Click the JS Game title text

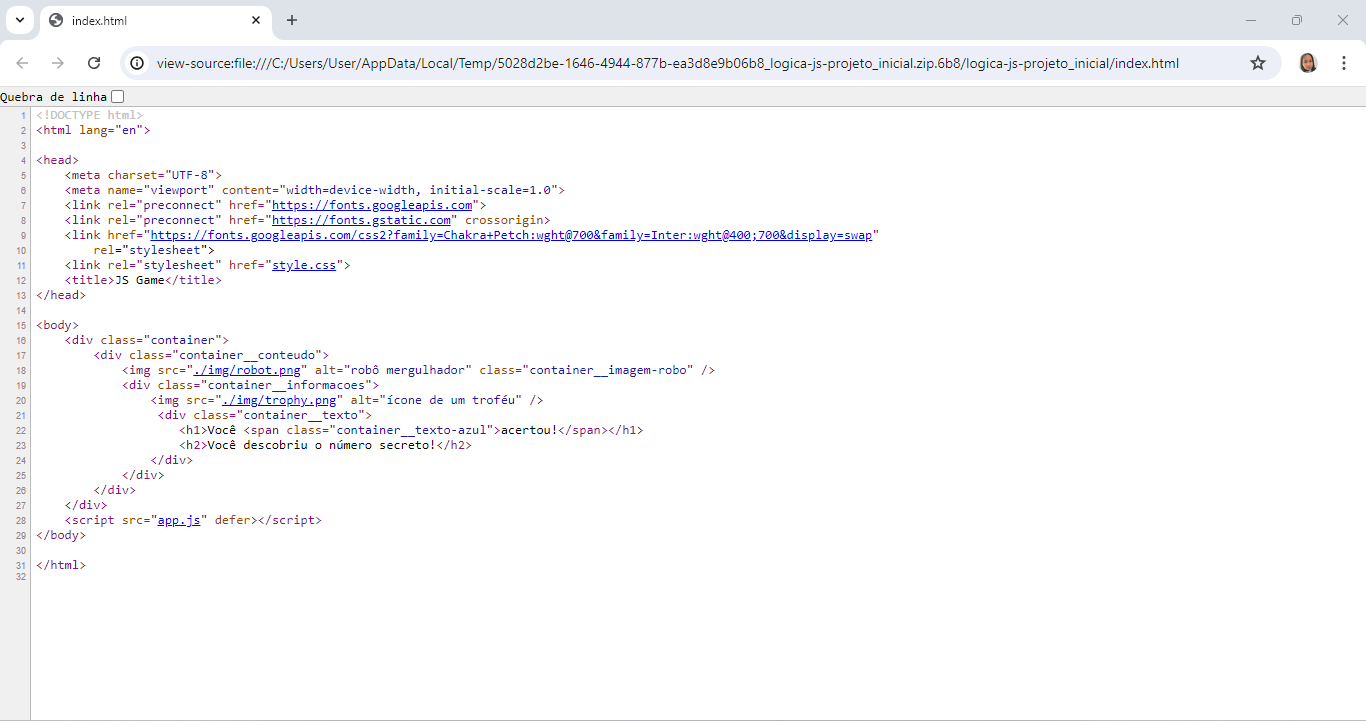click(140, 280)
